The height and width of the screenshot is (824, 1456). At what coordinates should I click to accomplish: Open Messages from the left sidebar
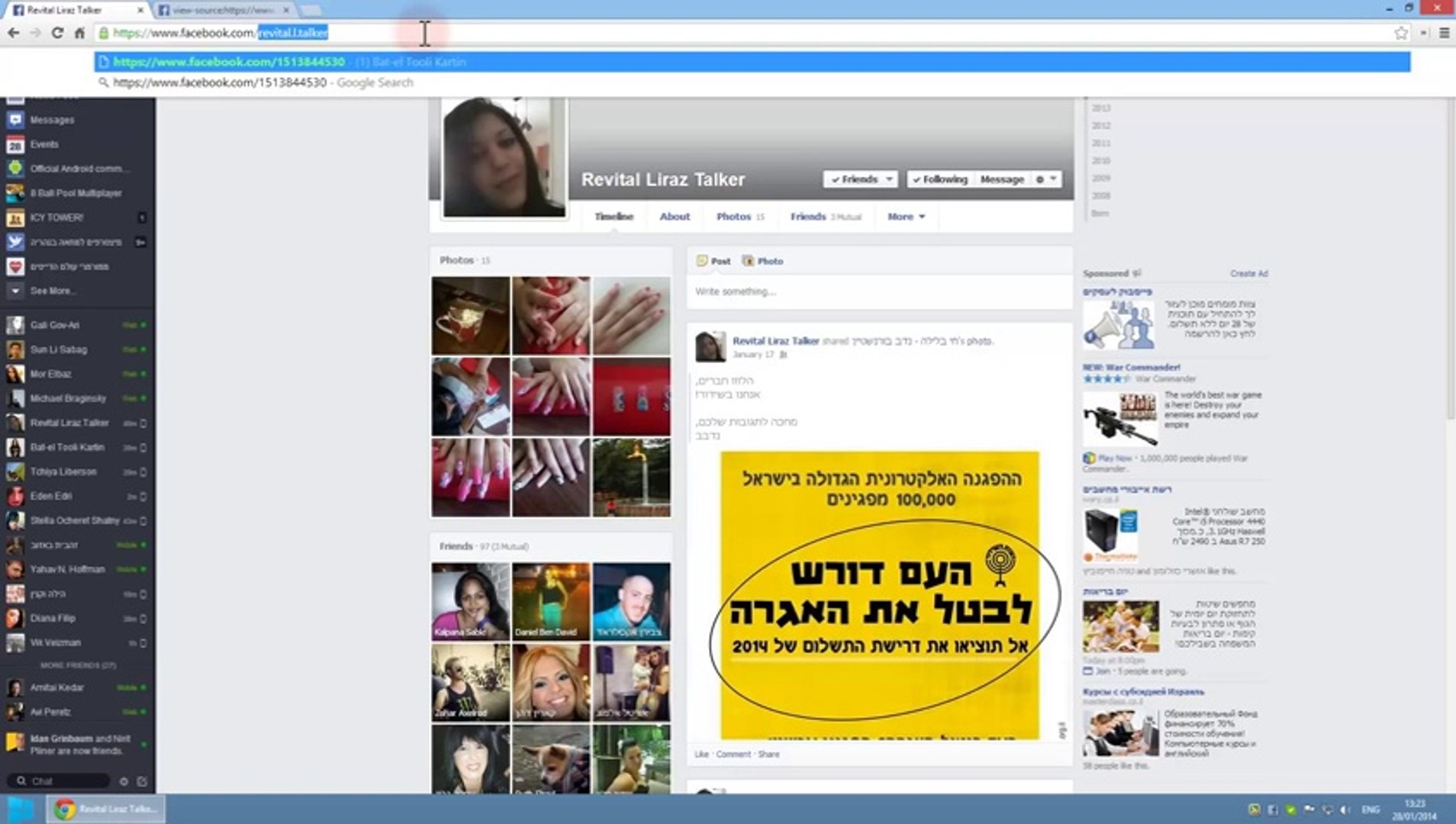pyautogui.click(x=53, y=120)
